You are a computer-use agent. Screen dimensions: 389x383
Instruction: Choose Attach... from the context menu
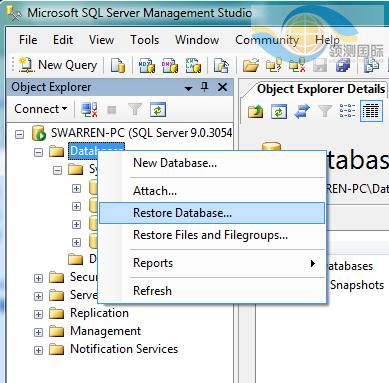[212, 191]
